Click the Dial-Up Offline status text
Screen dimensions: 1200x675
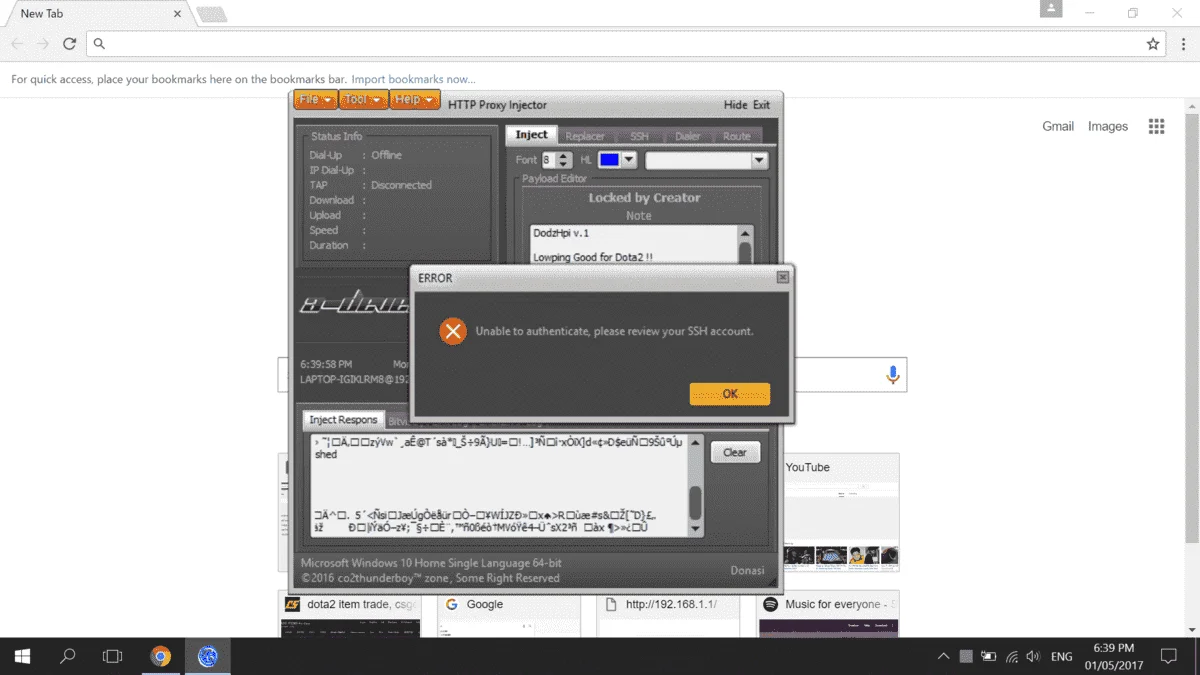click(386, 155)
